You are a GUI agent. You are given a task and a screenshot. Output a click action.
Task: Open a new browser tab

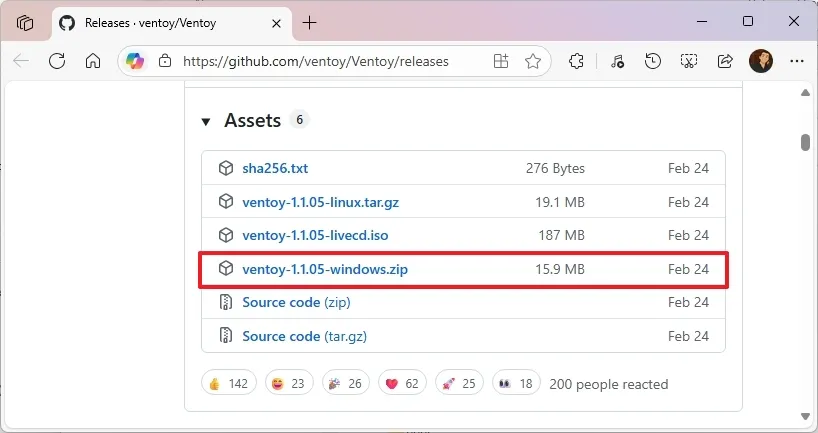(309, 23)
